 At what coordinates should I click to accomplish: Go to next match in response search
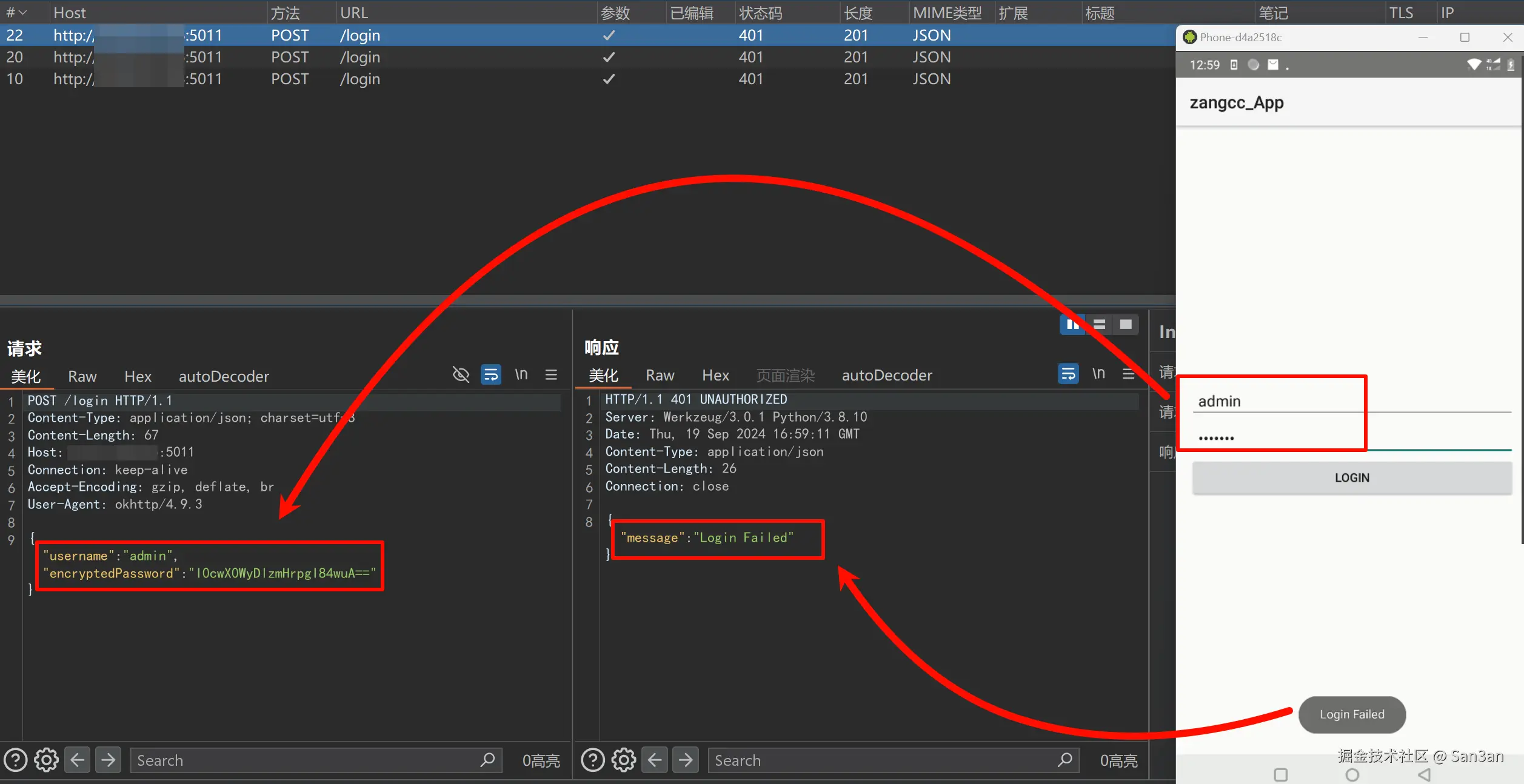tap(686, 760)
